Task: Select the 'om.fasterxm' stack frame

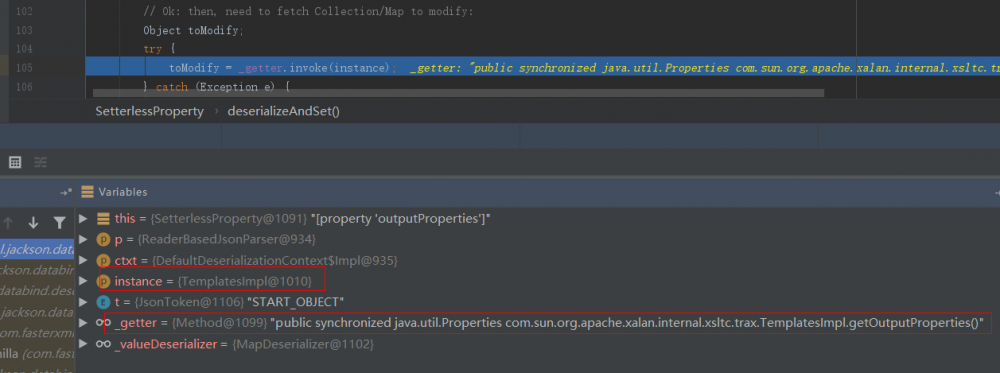Action: click(x=37, y=333)
